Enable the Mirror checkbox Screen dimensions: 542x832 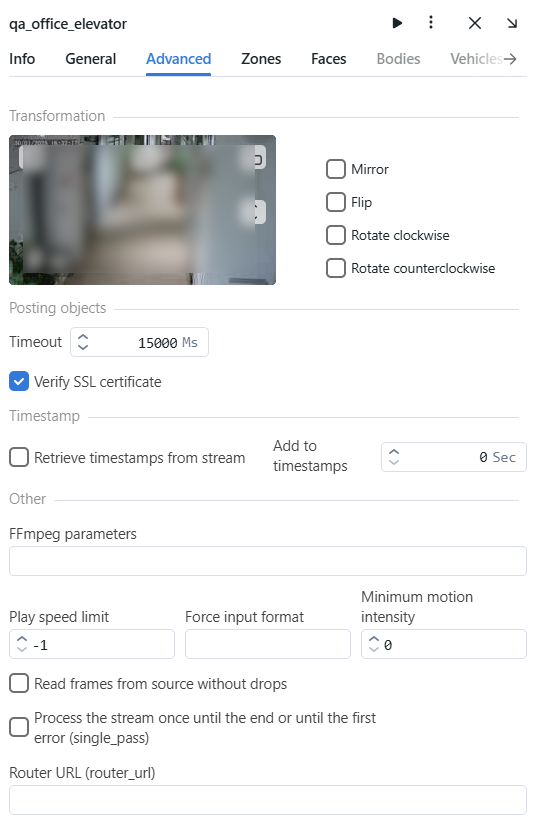[335, 169]
